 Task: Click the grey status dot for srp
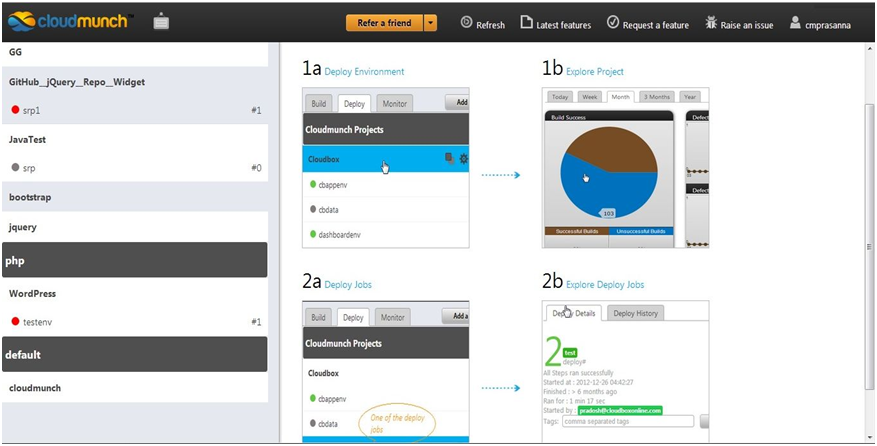(x=15, y=167)
